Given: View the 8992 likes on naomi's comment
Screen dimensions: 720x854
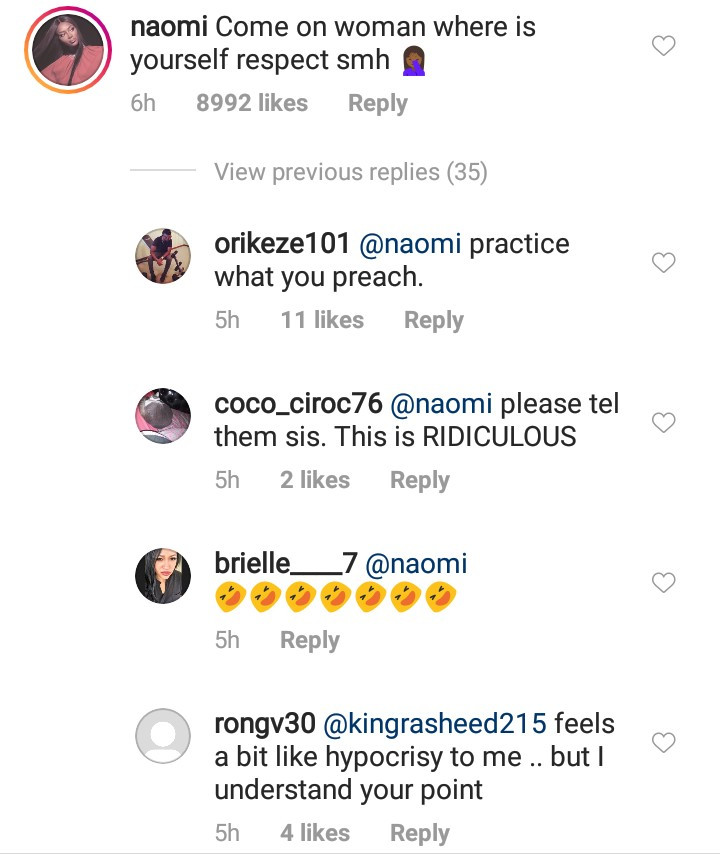Looking at the screenshot, I should coord(252,103).
